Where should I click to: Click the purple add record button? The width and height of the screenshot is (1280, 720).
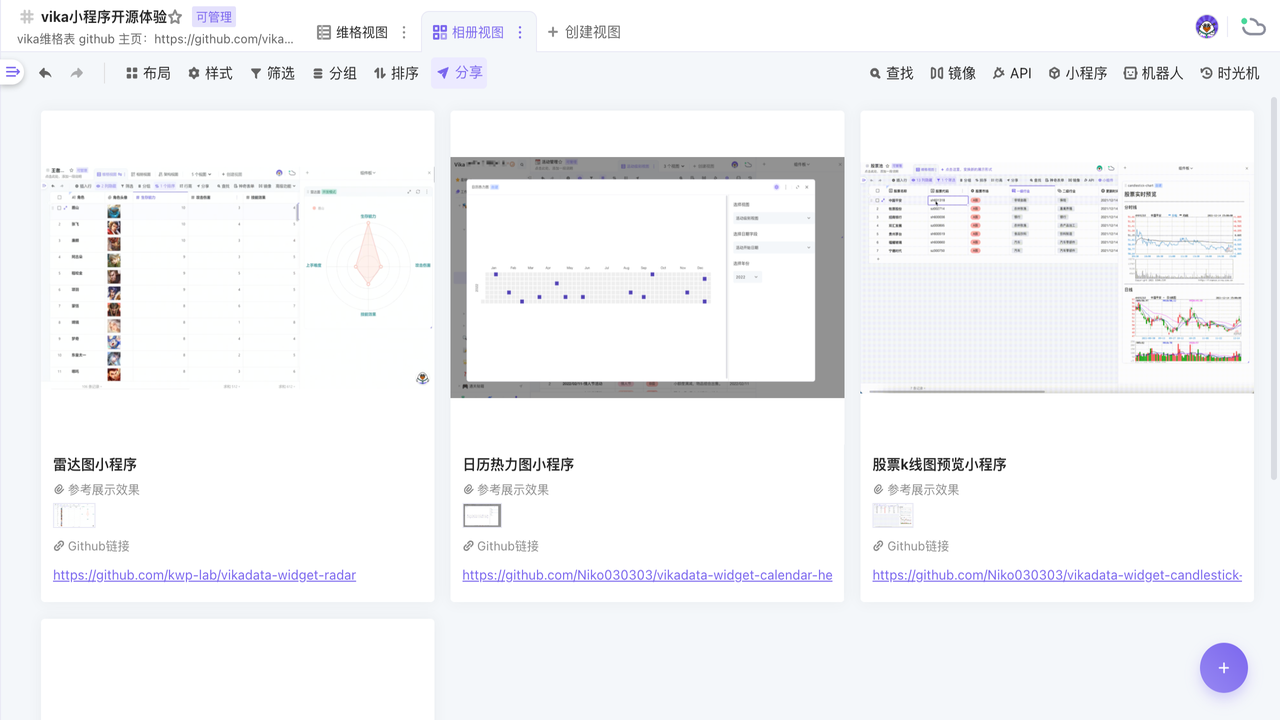pyautogui.click(x=1223, y=668)
